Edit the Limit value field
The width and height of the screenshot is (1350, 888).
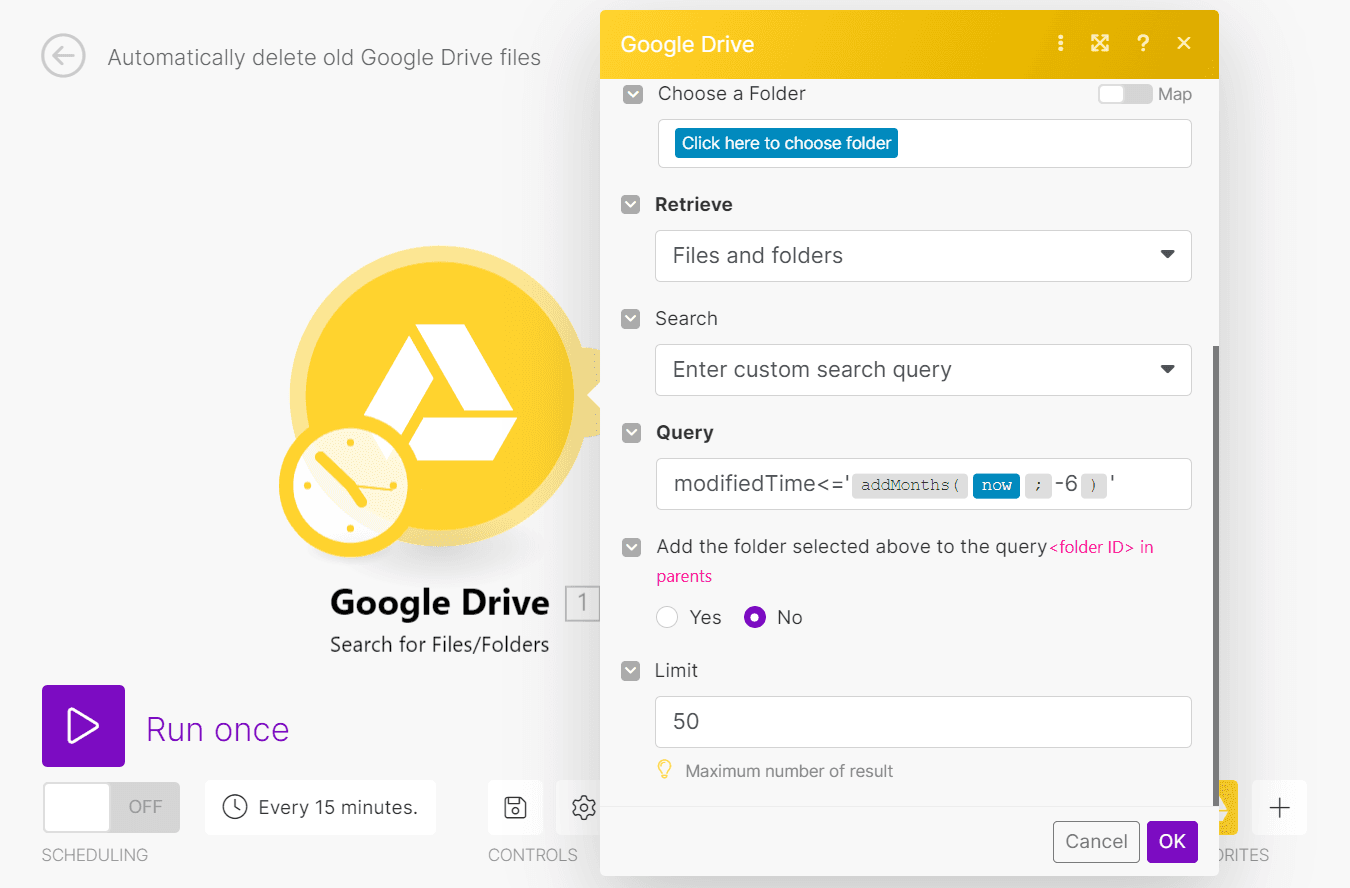coord(922,722)
